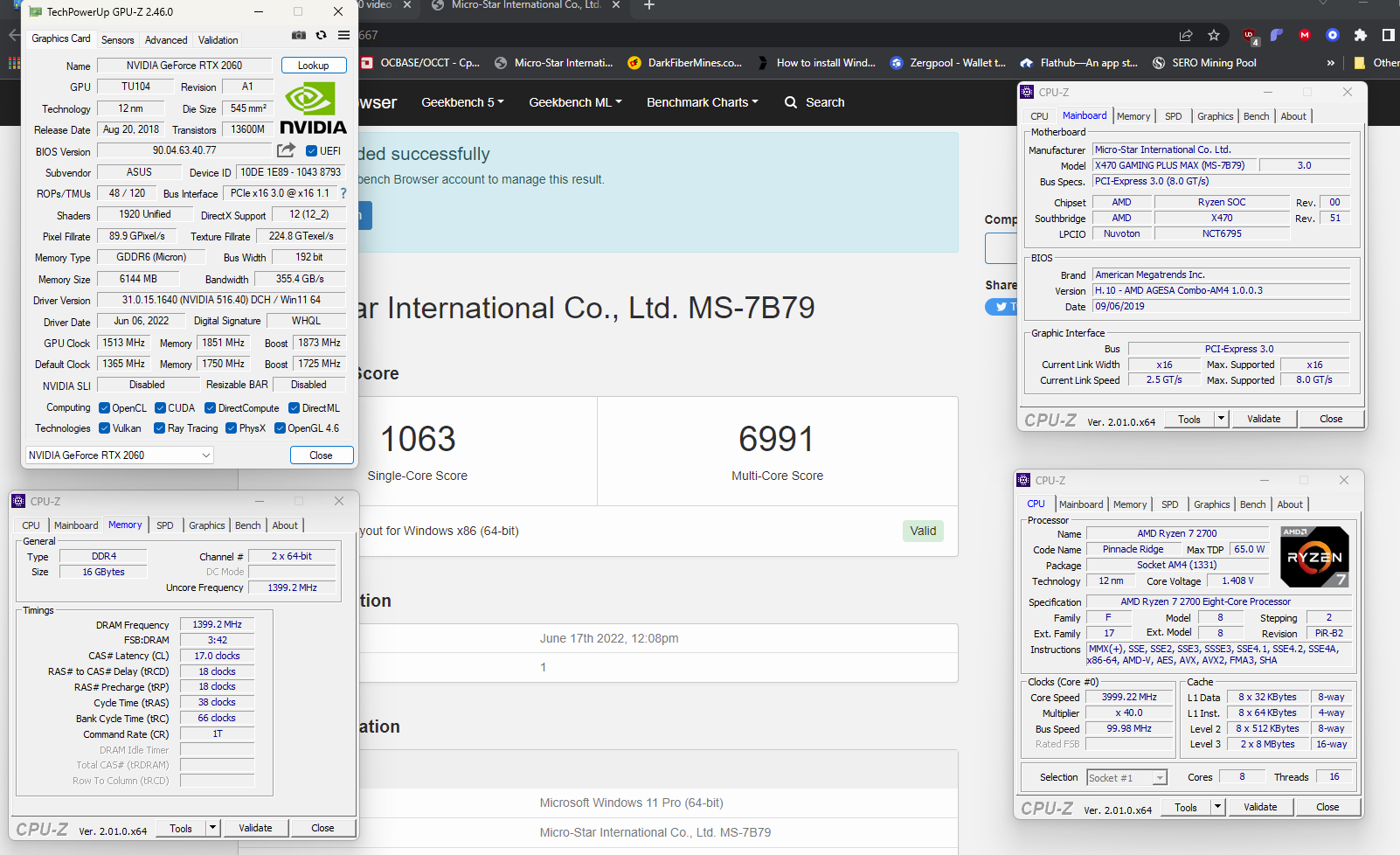
Task: Click the Bus Interface question mark icon
Action: [343, 193]
